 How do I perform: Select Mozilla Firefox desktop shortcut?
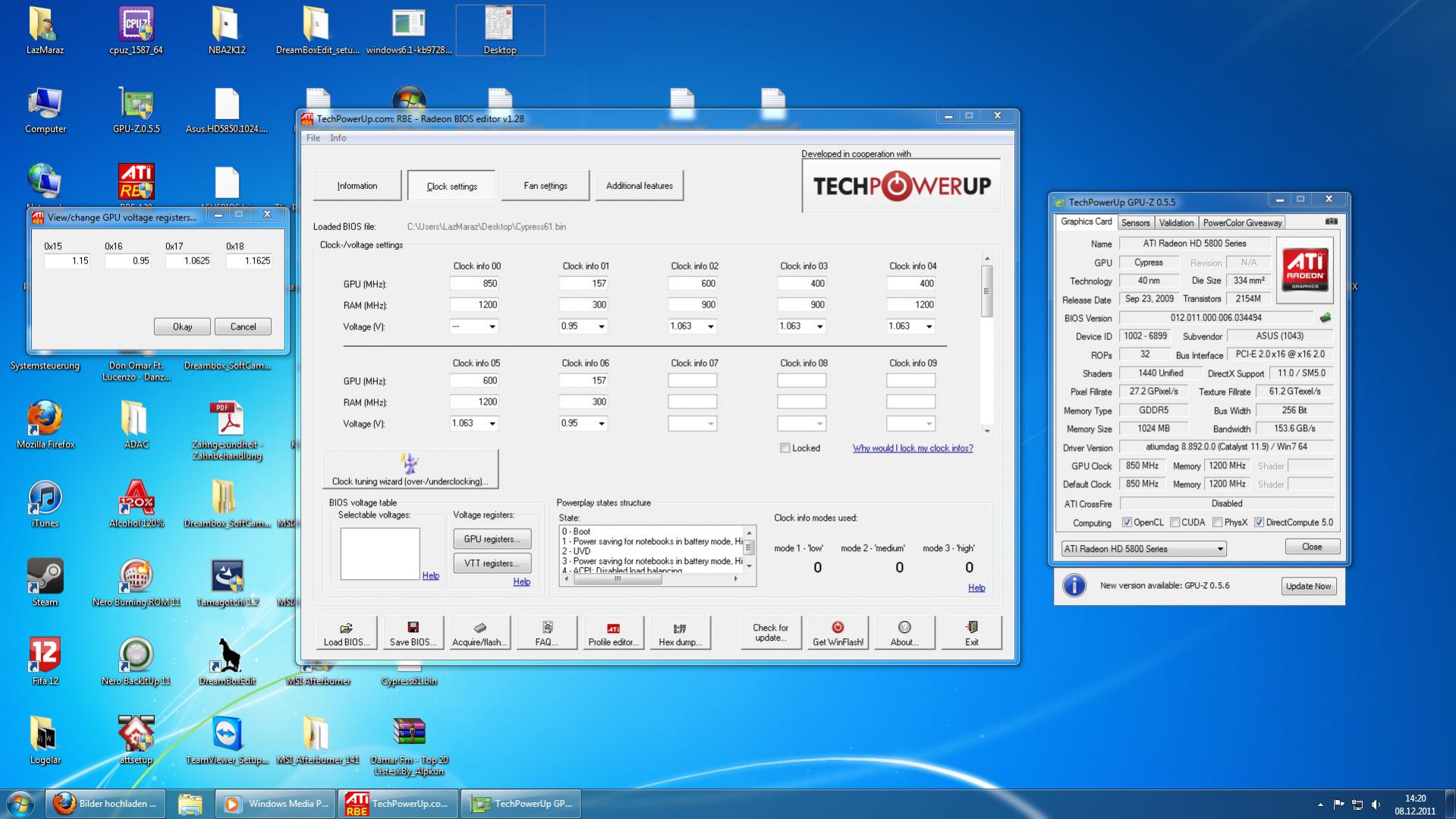tap(46, 425)
